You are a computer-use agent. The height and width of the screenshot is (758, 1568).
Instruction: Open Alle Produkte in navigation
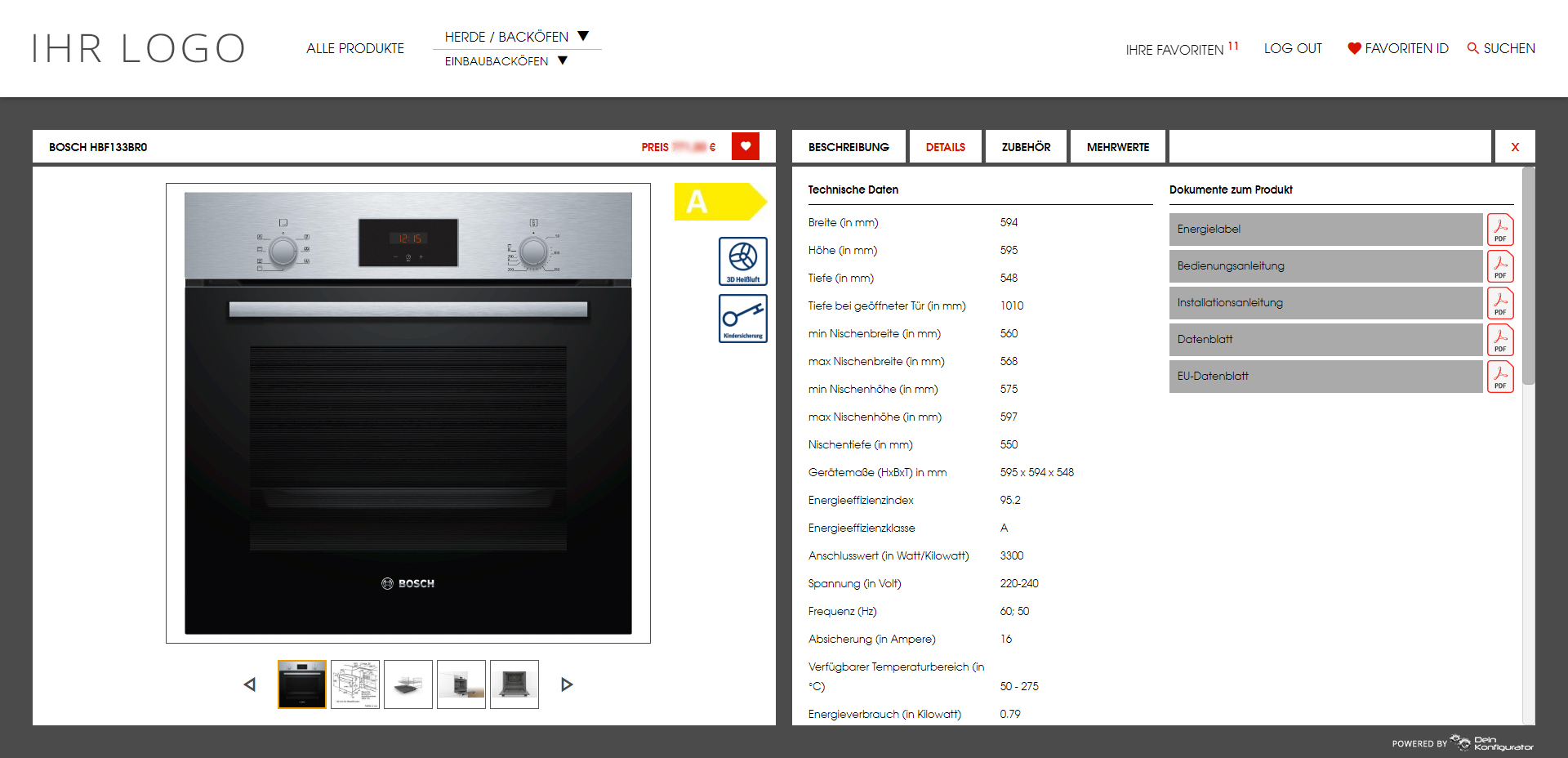(355, 49)
